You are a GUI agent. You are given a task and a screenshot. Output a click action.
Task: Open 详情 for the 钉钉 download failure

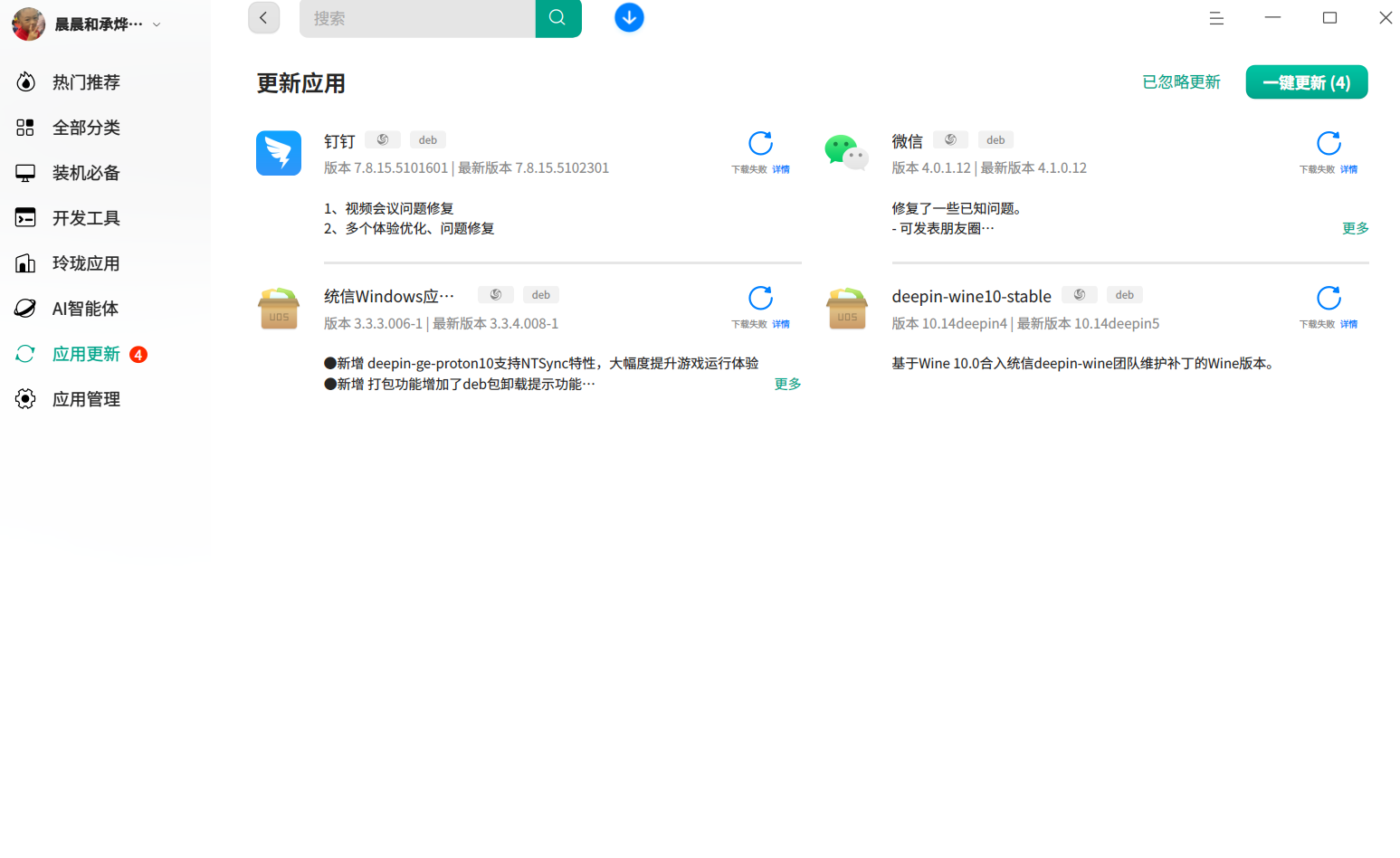[x=781, y=169]
